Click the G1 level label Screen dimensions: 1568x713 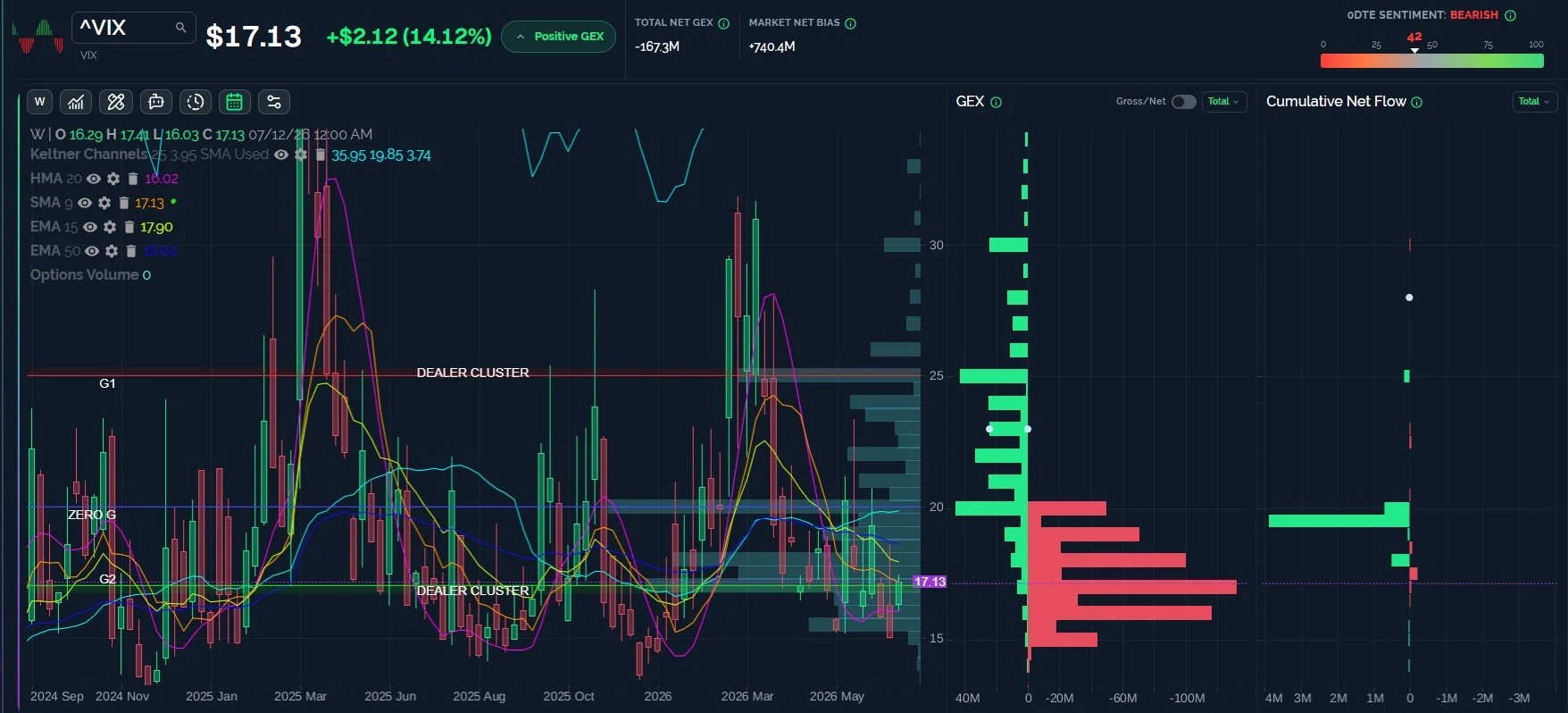click(x=107, y=383)
